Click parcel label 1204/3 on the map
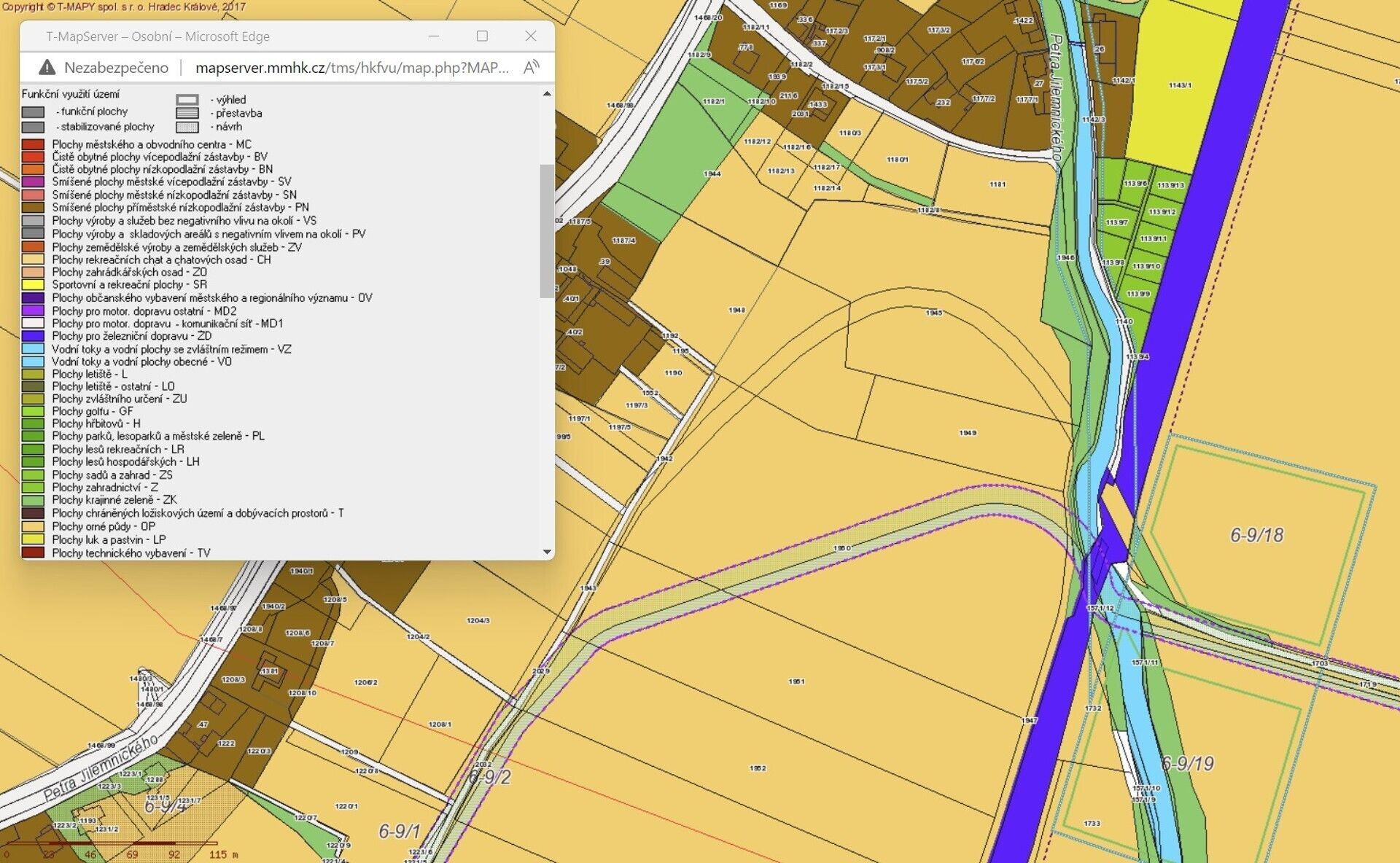 478,621
